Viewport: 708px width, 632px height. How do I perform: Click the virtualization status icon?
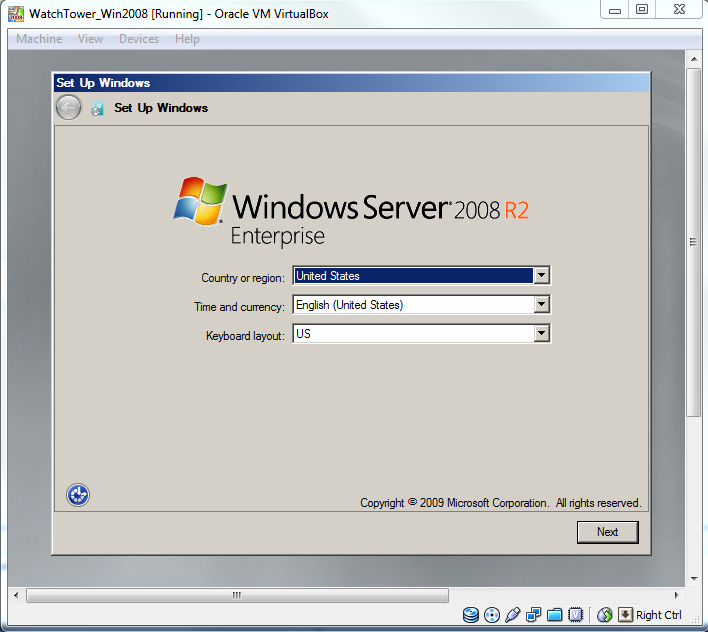click(575, 615)
